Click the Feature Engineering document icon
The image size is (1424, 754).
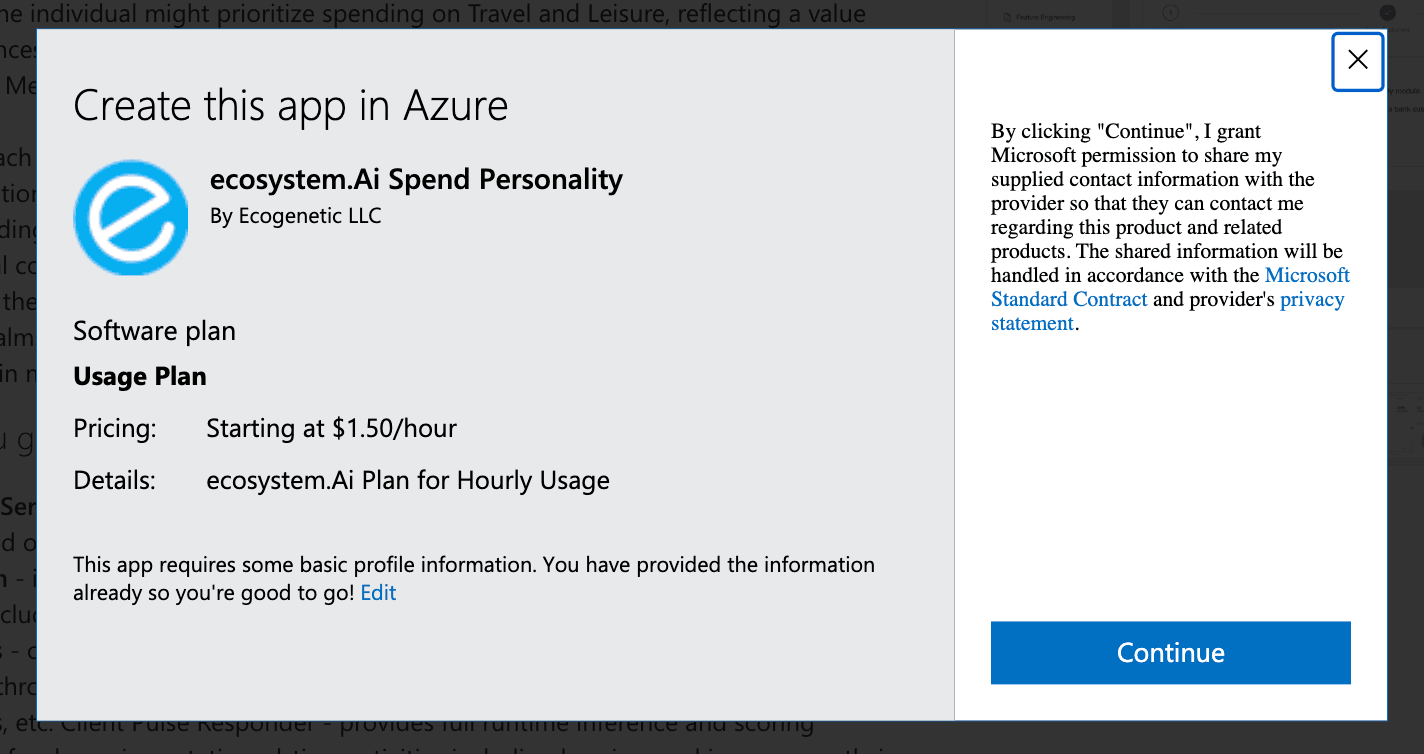1007,17
